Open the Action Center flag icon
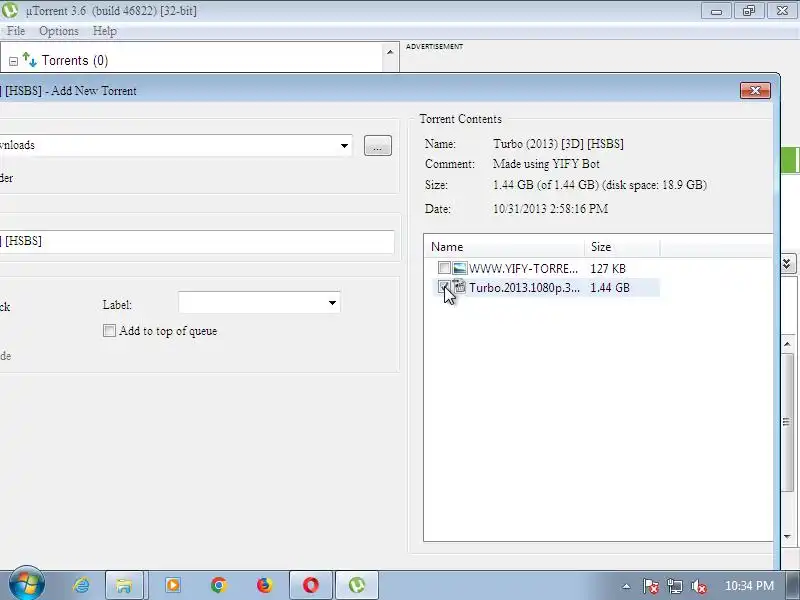The height and width of the screenshot is (600, 800). tap(650, 586)
